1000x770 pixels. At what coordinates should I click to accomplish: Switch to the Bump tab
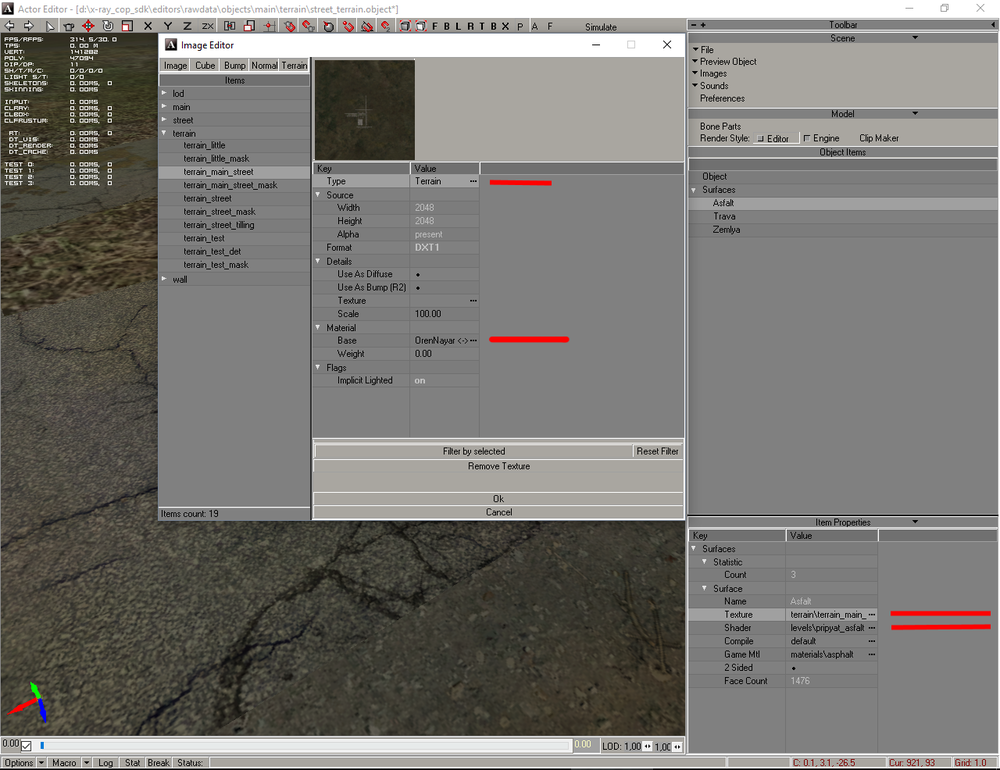[x=235, y=66]
